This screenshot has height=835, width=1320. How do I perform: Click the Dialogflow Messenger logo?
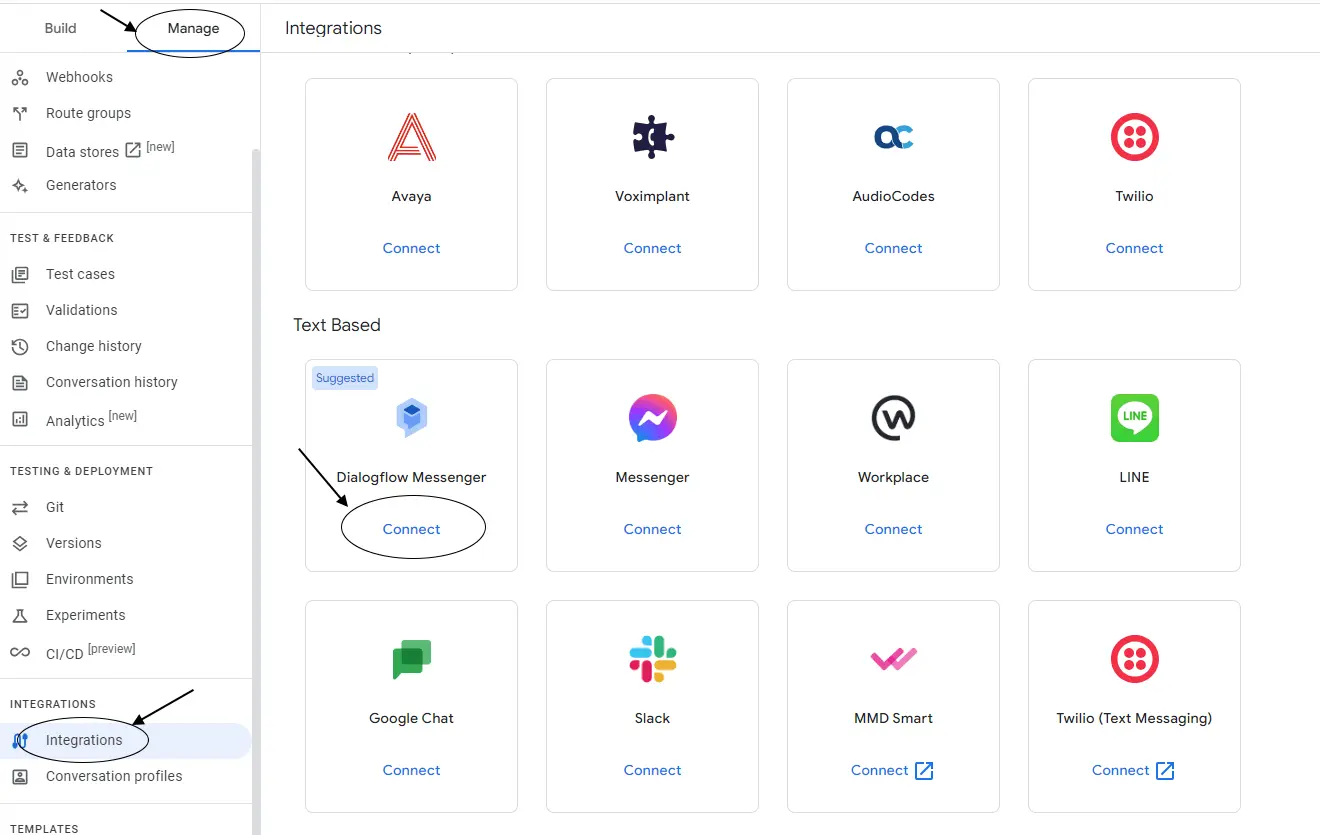click(411, 418)
